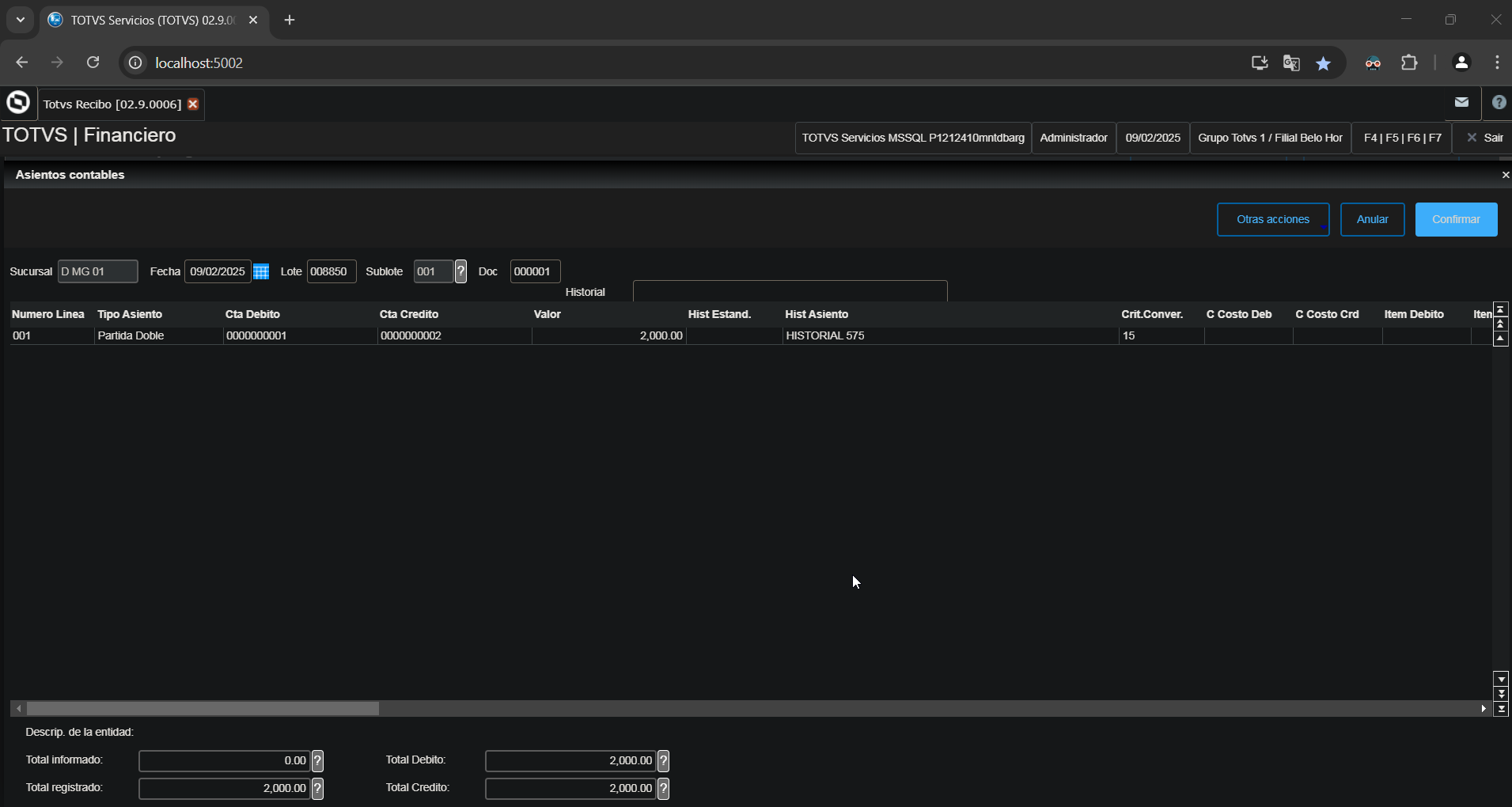Image resolution: width=1512 pixels, height=807 pixels.
Task: Click the help icon beside Total Debito
Action: (x=664, y=761)
